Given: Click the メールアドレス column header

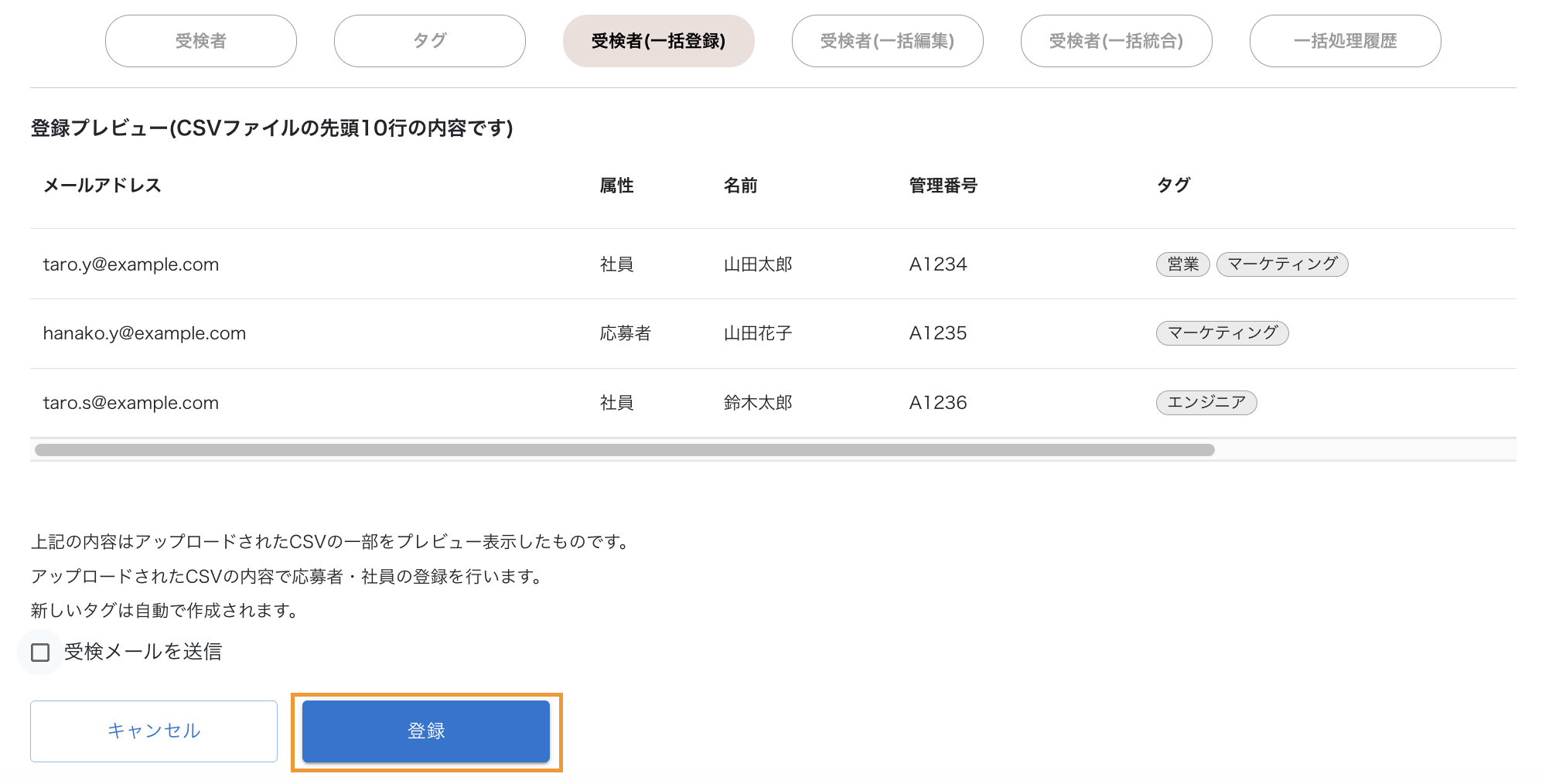Looking at the screenshot, I should coord(102,186).
